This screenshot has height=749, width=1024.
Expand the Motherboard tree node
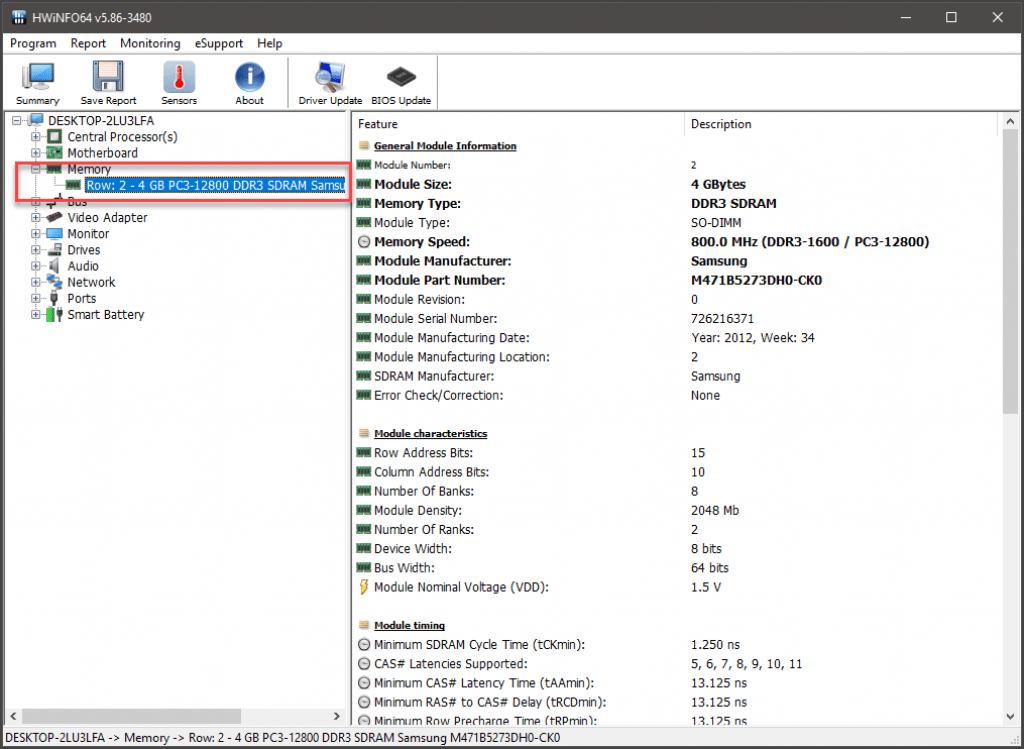(36, 153)
